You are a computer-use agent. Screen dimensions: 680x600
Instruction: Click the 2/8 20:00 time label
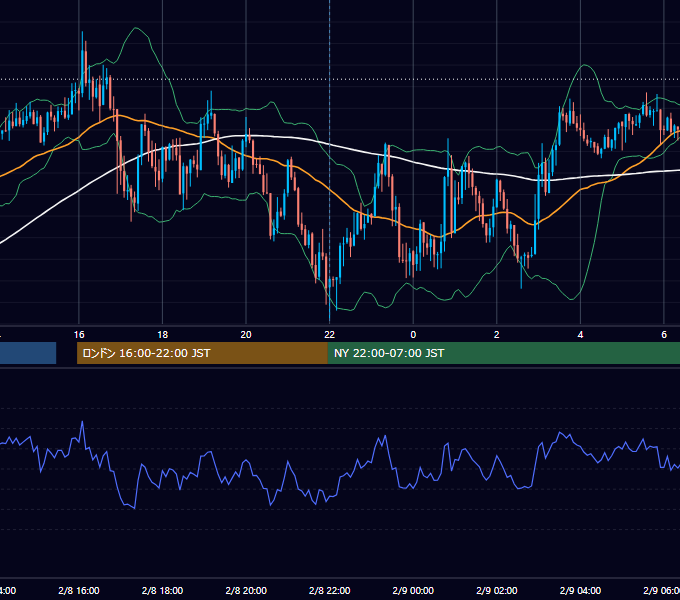[246, 590]
